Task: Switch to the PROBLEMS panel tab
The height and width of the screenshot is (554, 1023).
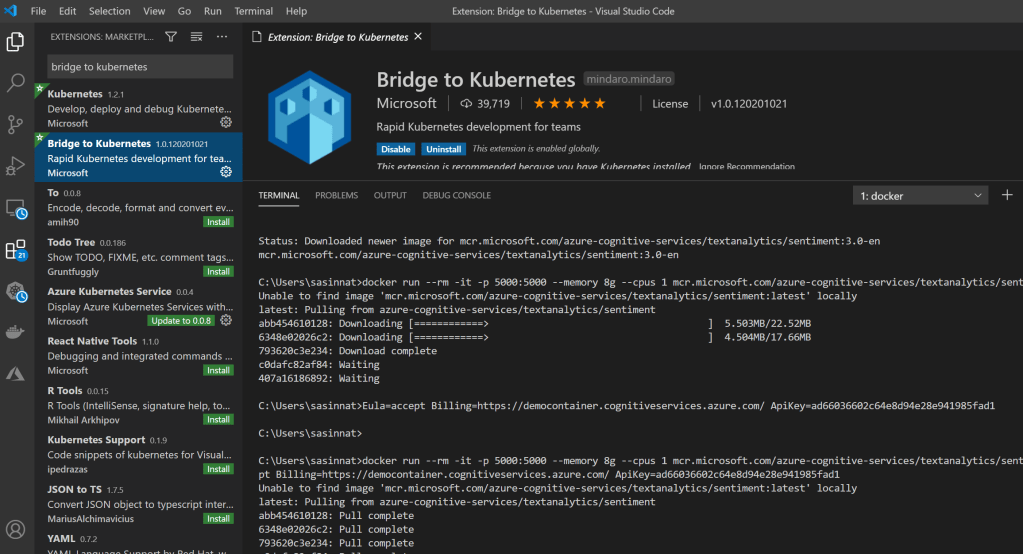Action: [x=337, y=195]
